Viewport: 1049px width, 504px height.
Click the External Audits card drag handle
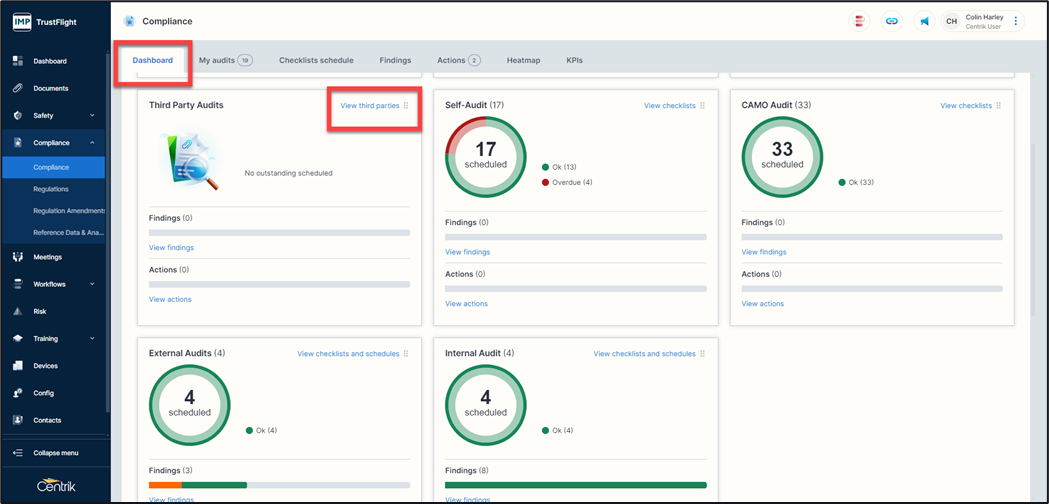click(x=405, y=353)
